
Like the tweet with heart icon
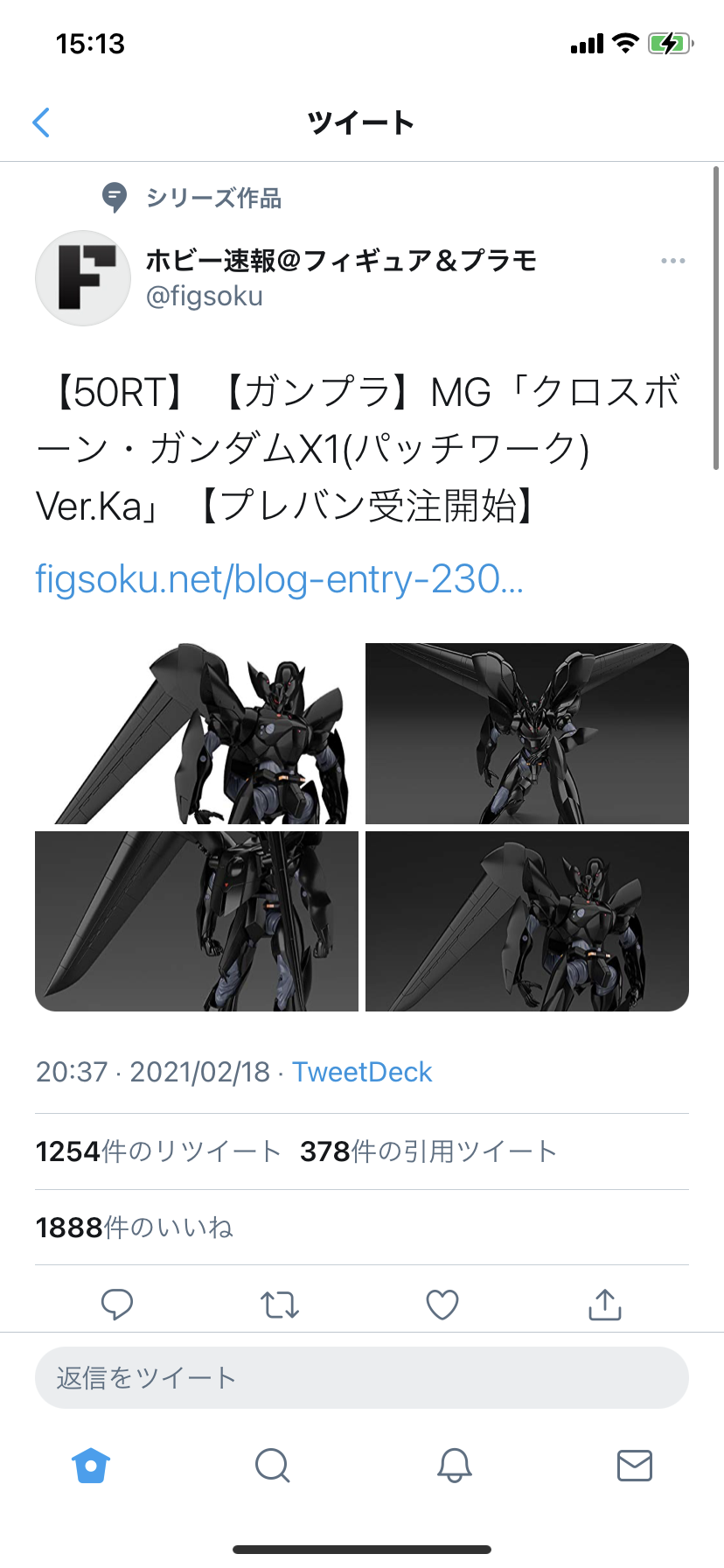[x=442, y=1305]
